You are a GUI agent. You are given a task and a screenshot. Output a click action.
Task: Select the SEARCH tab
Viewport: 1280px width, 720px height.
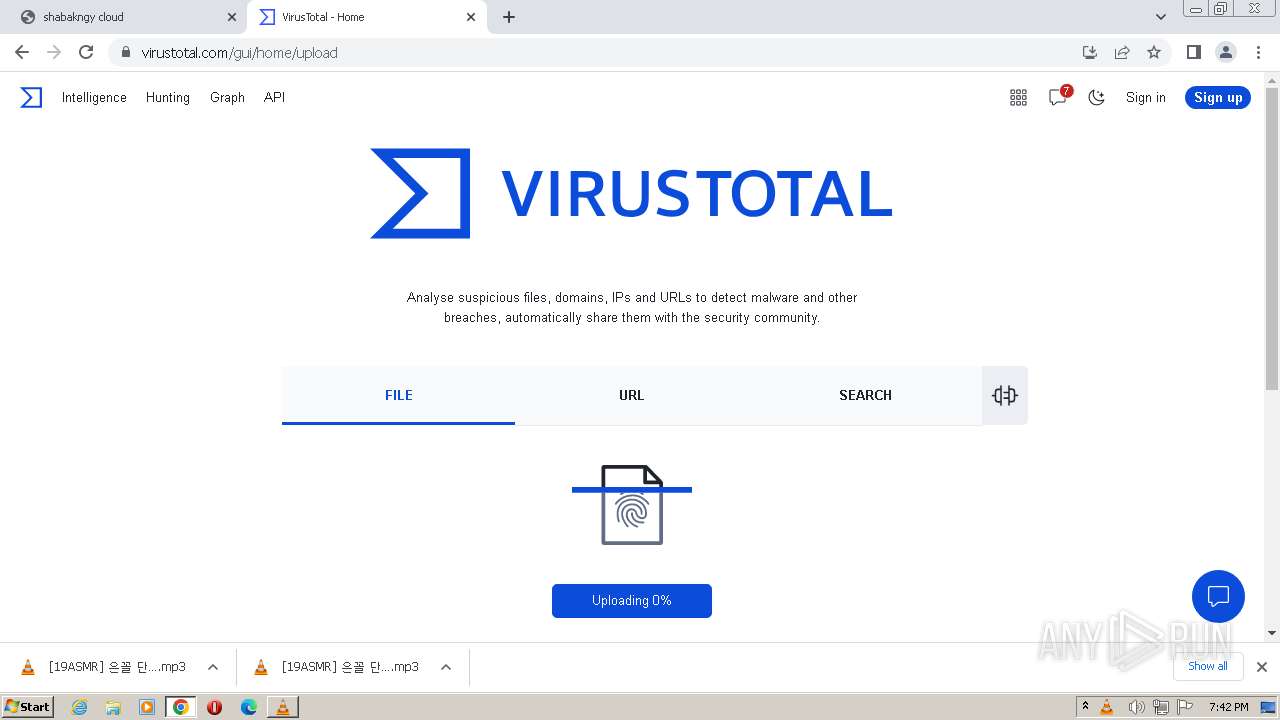click(x=865, y=395)
